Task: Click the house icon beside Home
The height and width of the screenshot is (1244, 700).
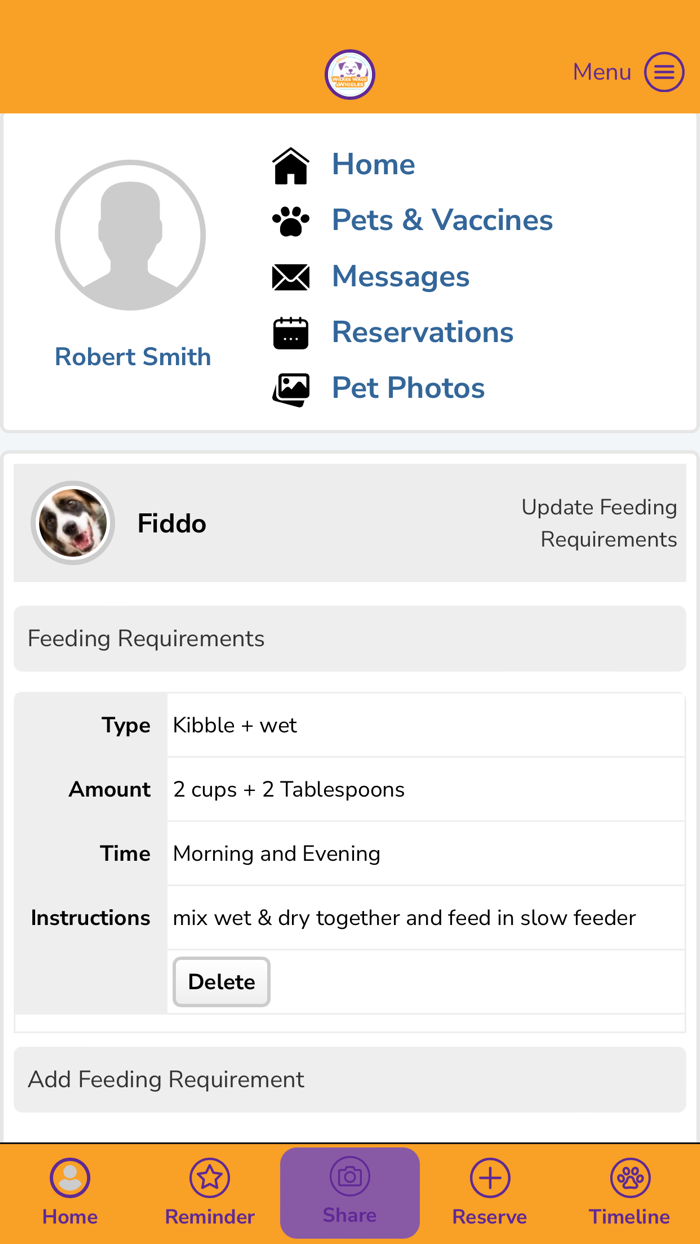Action: 291,166
